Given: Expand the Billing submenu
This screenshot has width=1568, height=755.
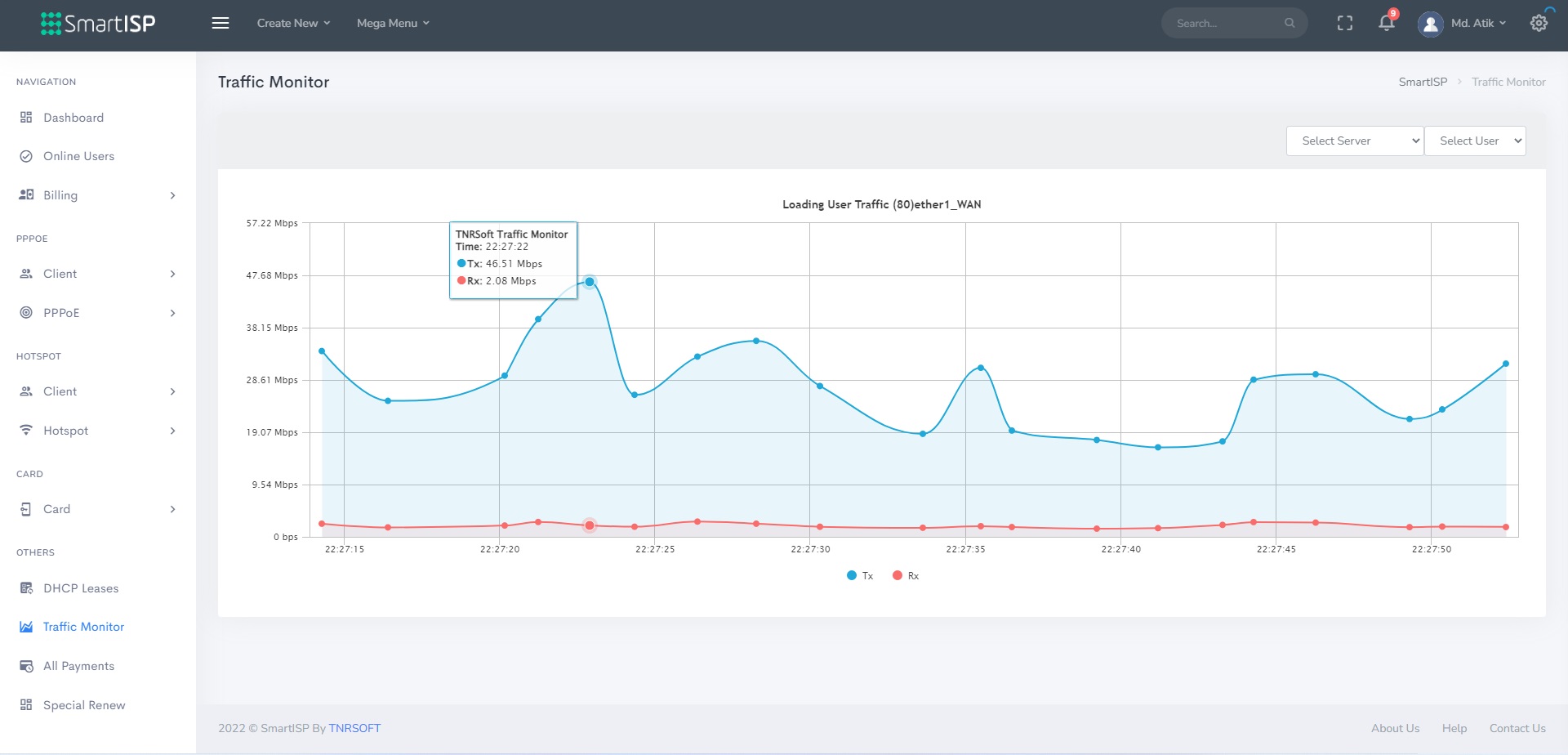Looking at the screenshot, I should (x=172, y=195).
